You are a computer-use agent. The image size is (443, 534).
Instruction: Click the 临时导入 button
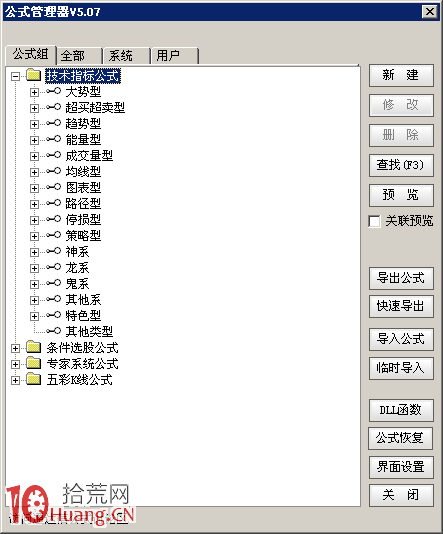point(401,368)
